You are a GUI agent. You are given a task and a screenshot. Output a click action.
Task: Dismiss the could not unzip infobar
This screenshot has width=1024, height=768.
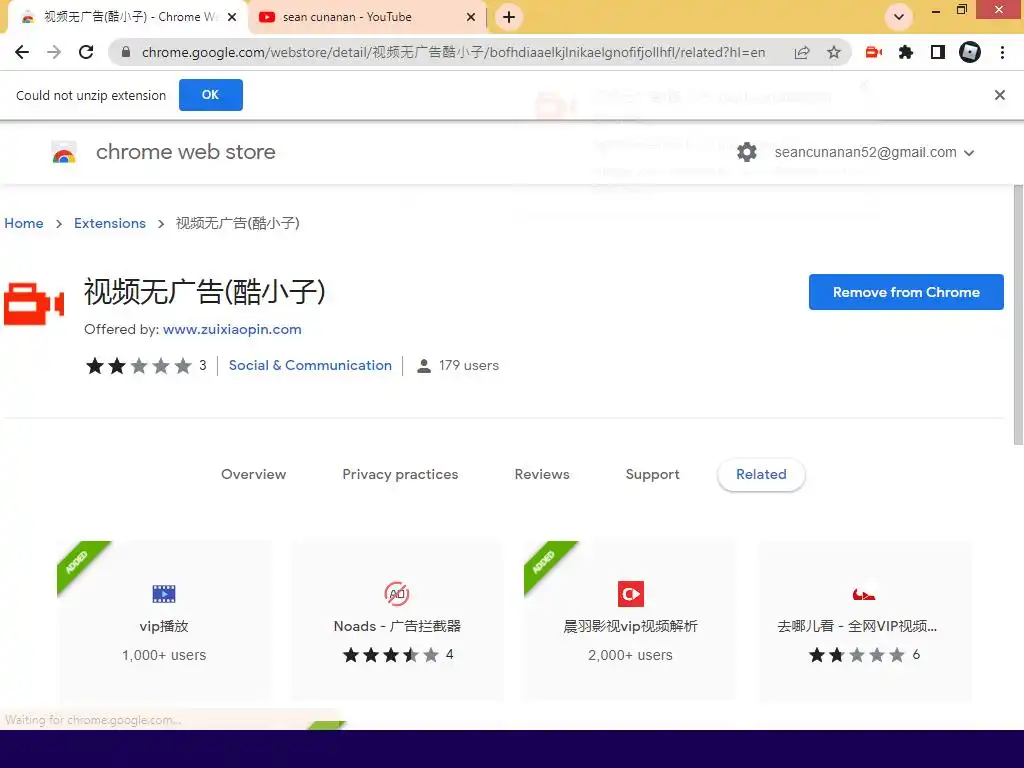[1000, 95]
